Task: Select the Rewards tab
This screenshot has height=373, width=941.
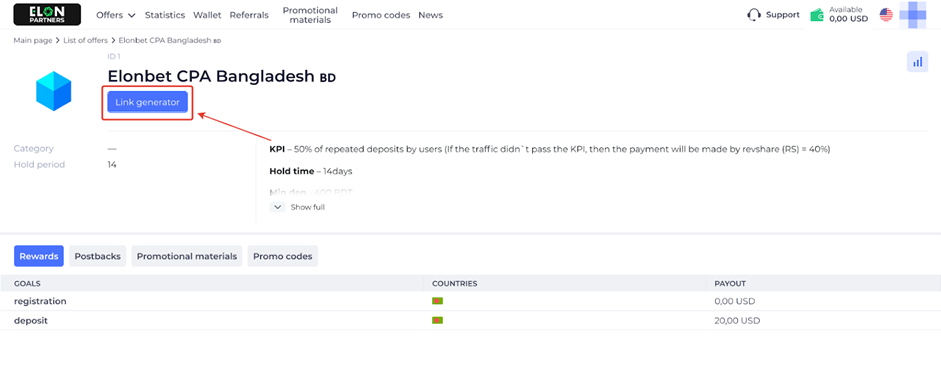Action: point(38,256)
